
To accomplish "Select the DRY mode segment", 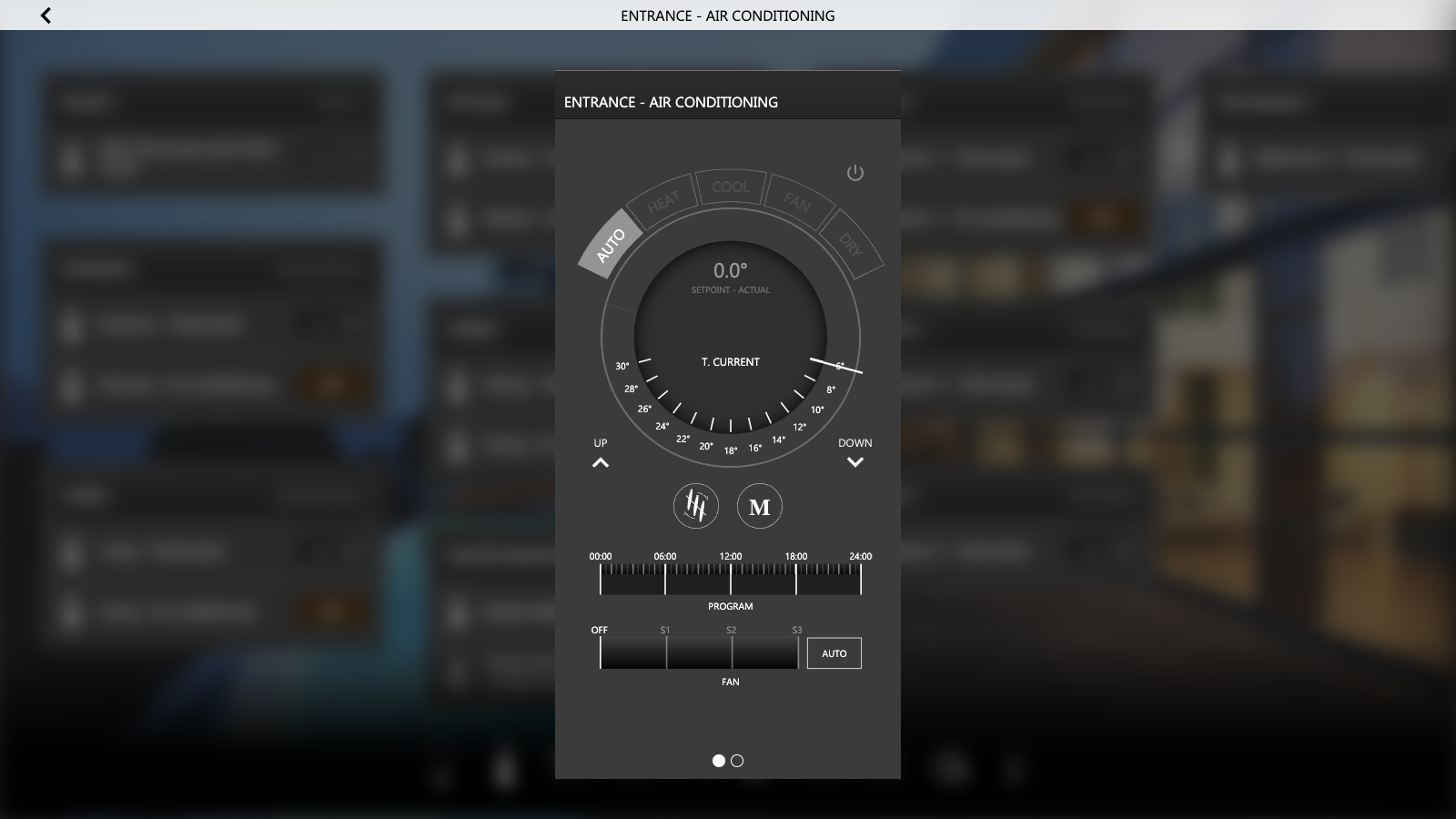I will (850, 244).
